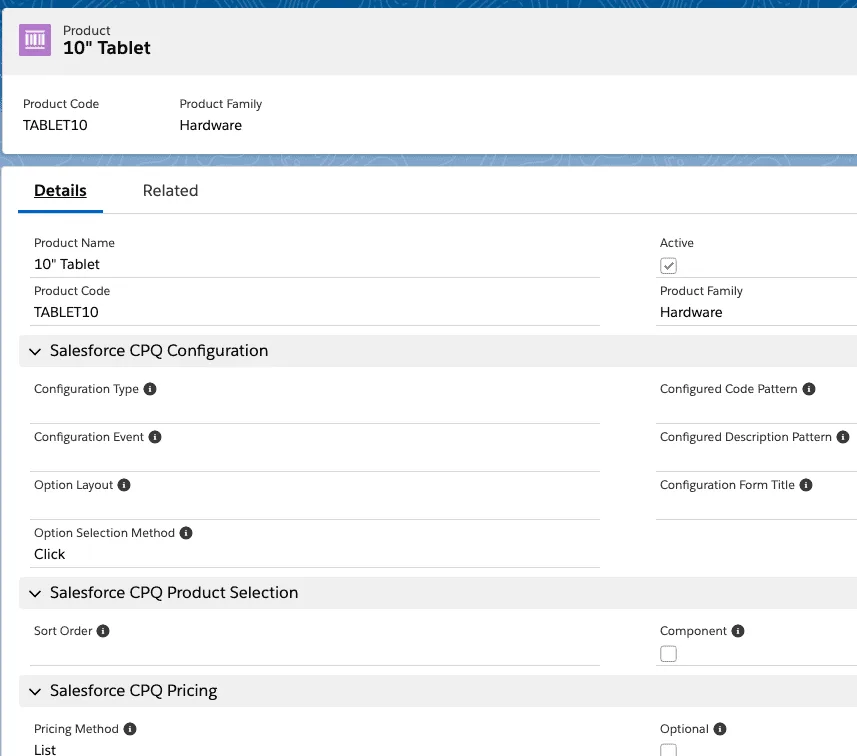Open Pricing Method info icon
Image resolution: width=857 pixels, height=756 pixels.
(130, 729)
